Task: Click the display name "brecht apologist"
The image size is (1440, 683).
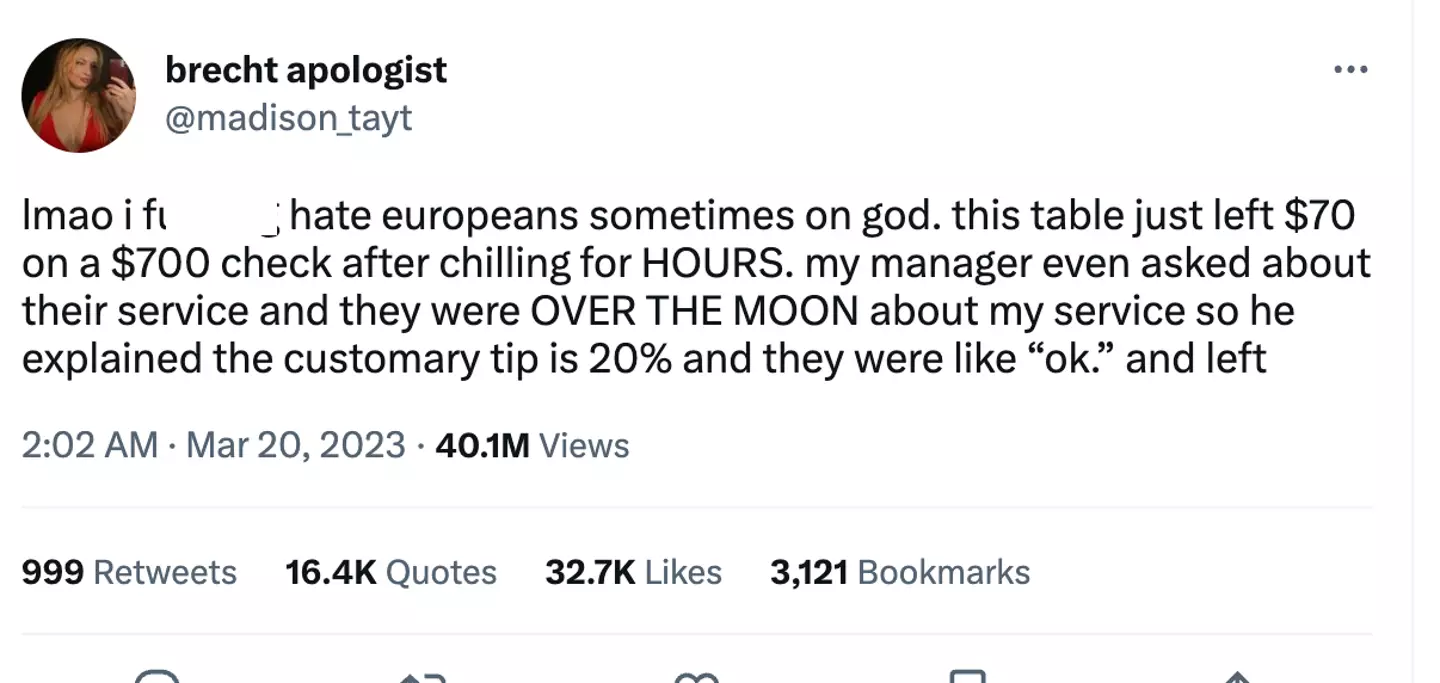Action: [x=306, y=70]
